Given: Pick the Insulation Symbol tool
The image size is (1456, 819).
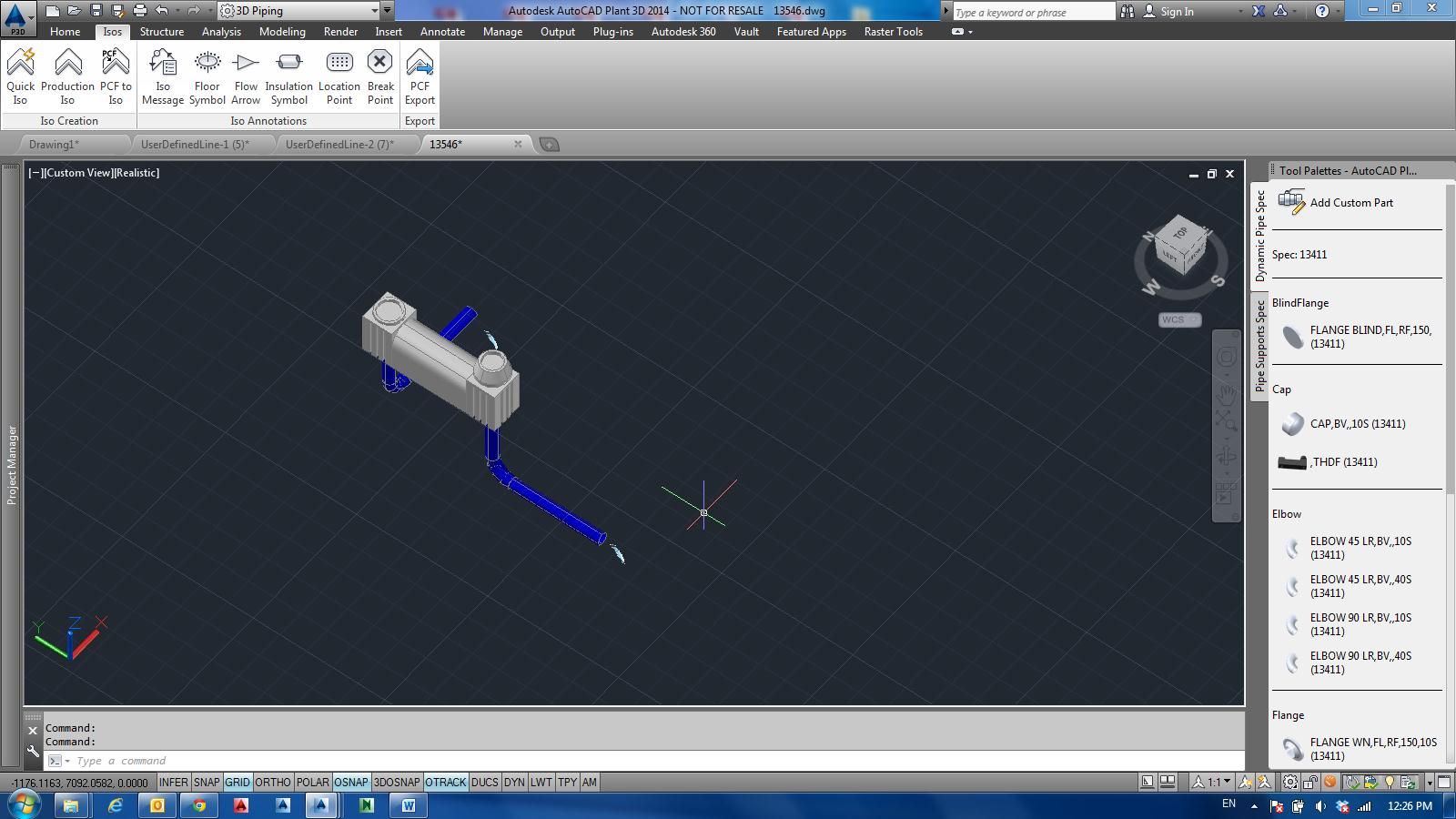Looking at the screenshot, I should (288, 76).
